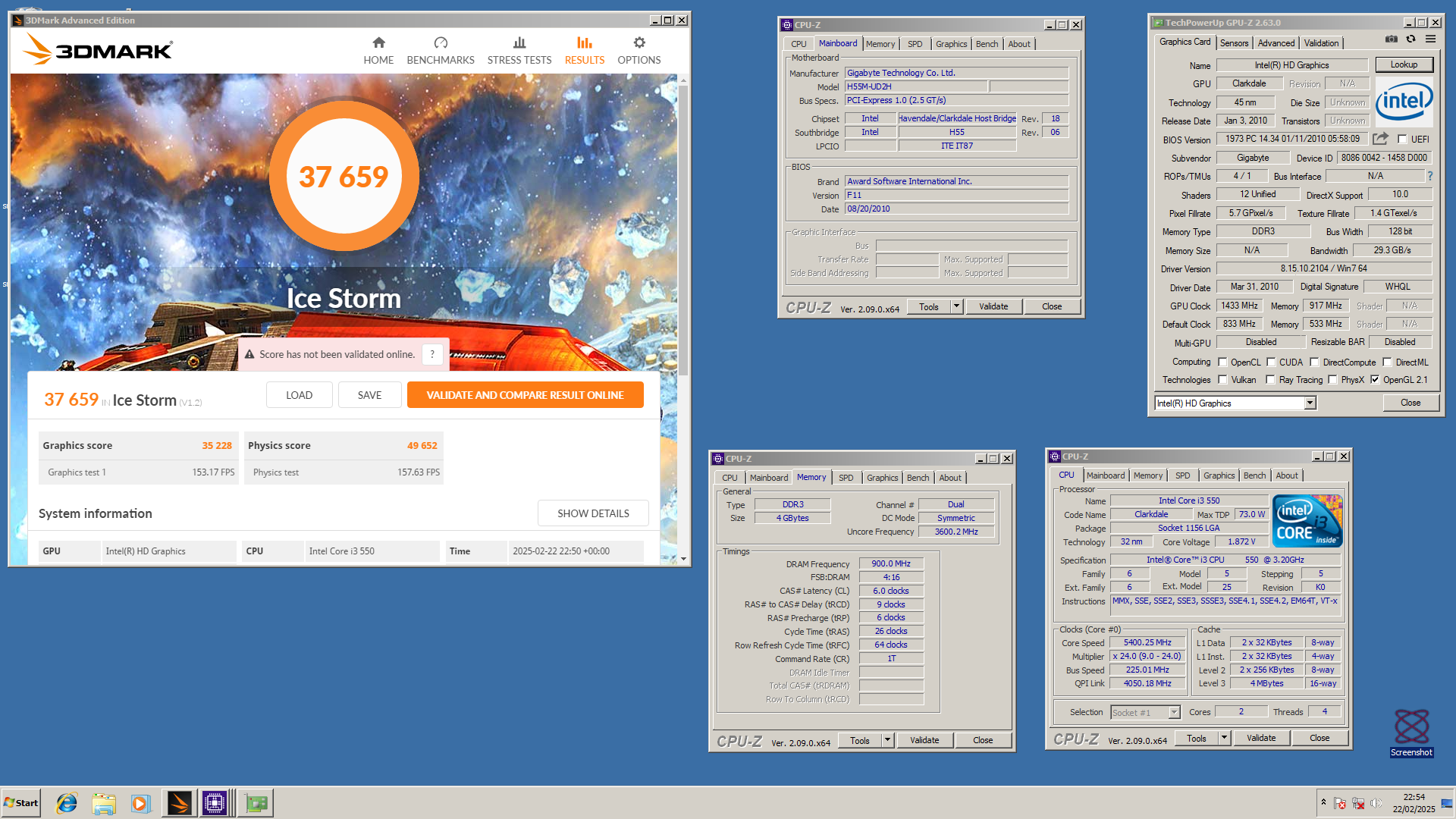Viewport: 1456px width, 819px height.
Task: Toggle the Ray Tracing checkbox
Action: [x=1270, y=380]
